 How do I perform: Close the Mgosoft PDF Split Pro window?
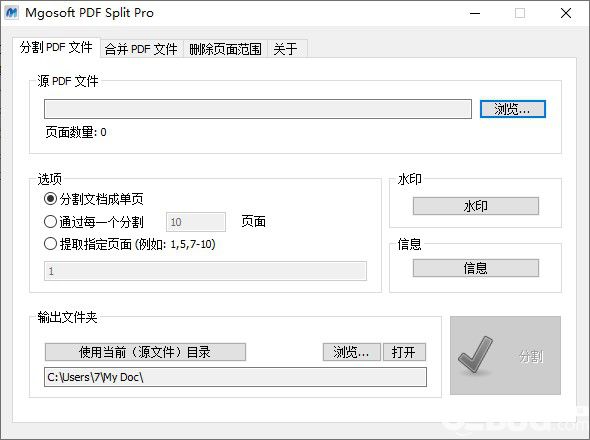coord(566,14)
